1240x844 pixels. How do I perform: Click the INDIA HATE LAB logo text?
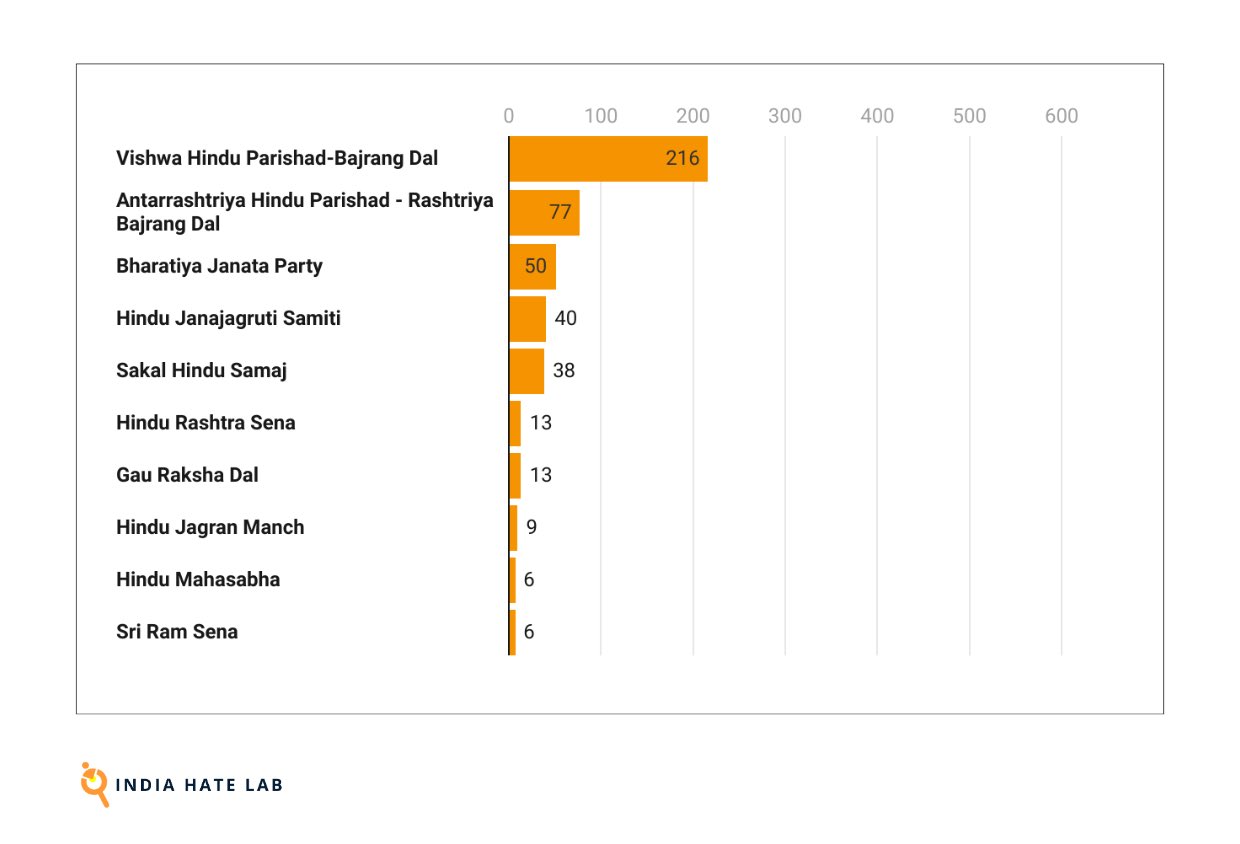click(199, 785)
